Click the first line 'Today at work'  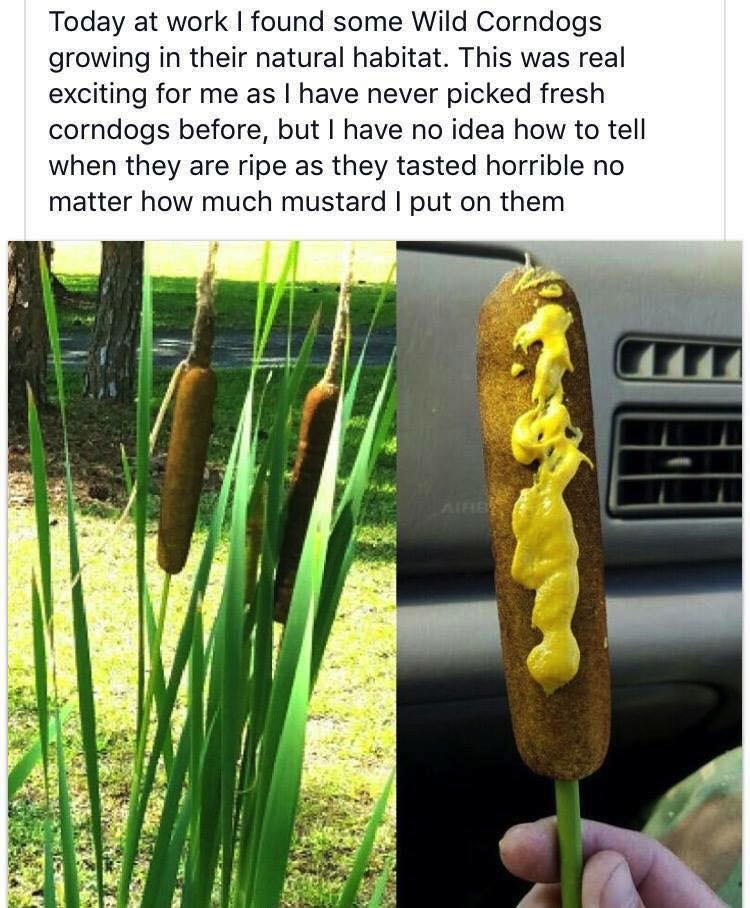pos(138,22)
